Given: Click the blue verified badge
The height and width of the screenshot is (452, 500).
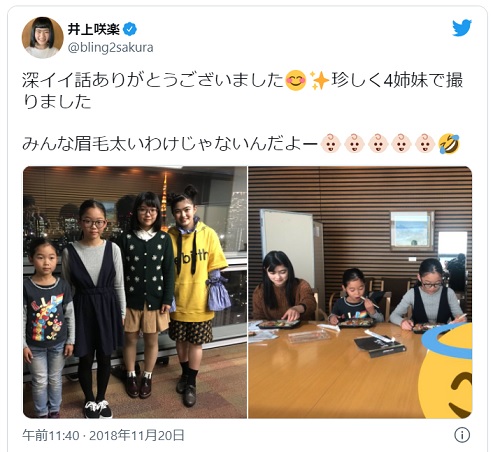Looking at the screenshot, I should (130, 30).
